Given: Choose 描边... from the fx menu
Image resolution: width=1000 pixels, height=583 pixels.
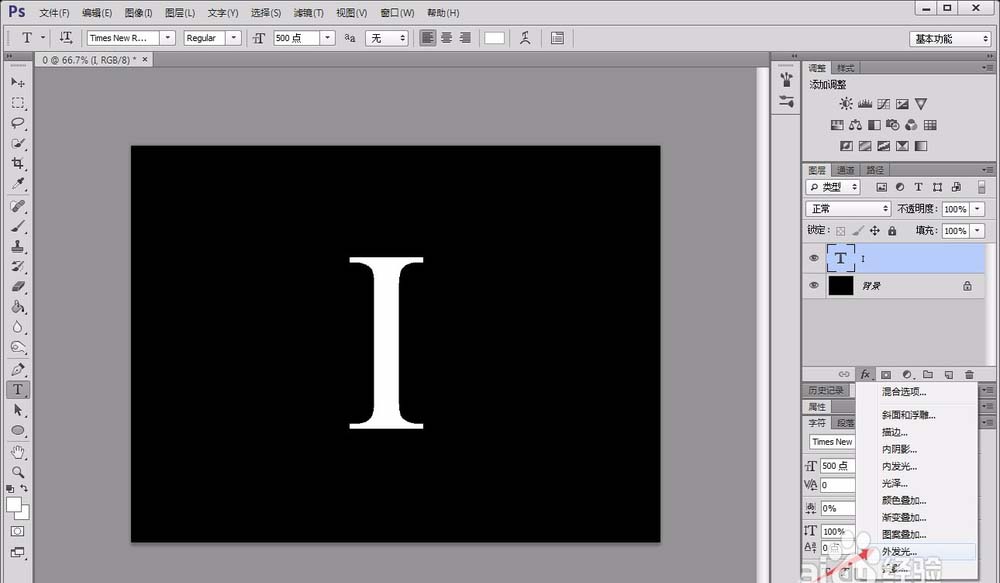Looking at the screenshot, I should [x=895, y=432].
